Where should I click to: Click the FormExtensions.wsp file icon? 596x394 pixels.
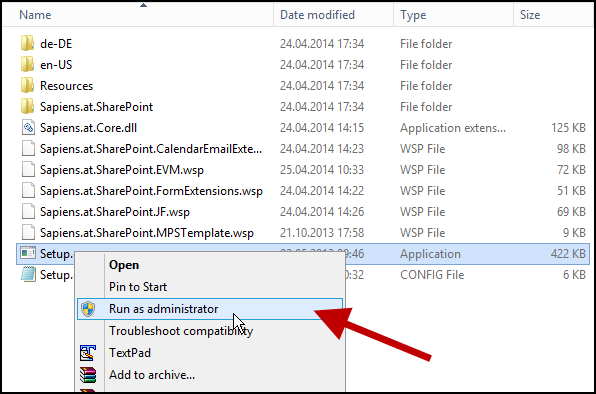pos(28,190)
